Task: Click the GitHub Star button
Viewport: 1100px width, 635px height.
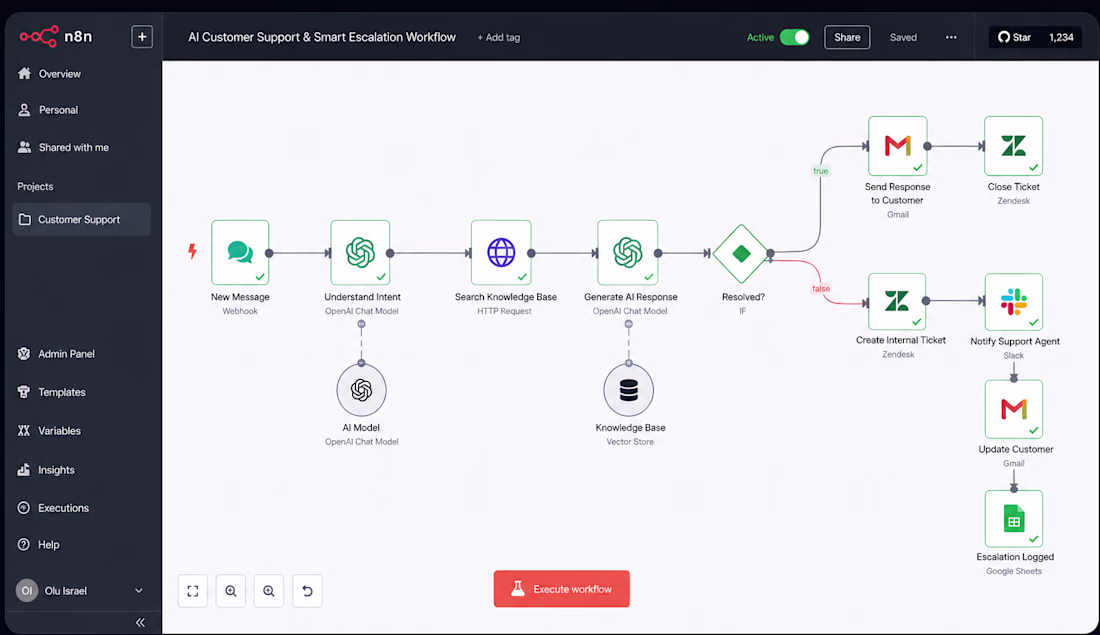Action: click(1014, 37)
